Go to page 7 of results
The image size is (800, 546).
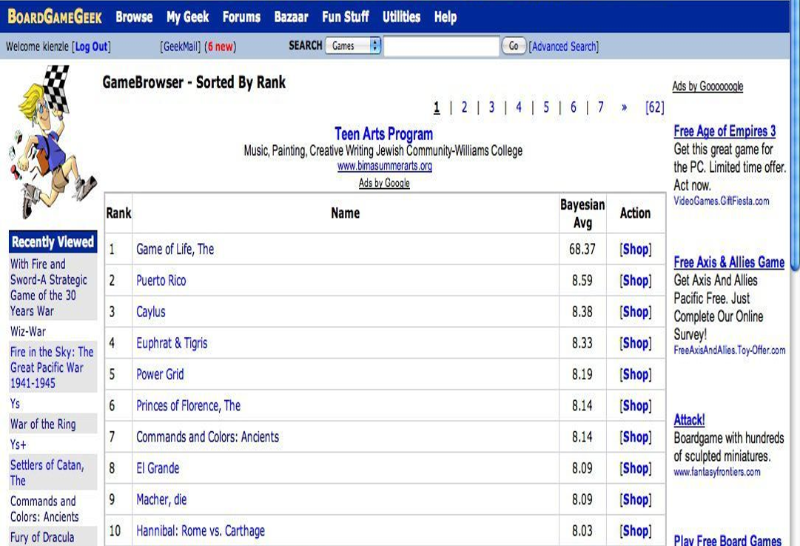601,107
